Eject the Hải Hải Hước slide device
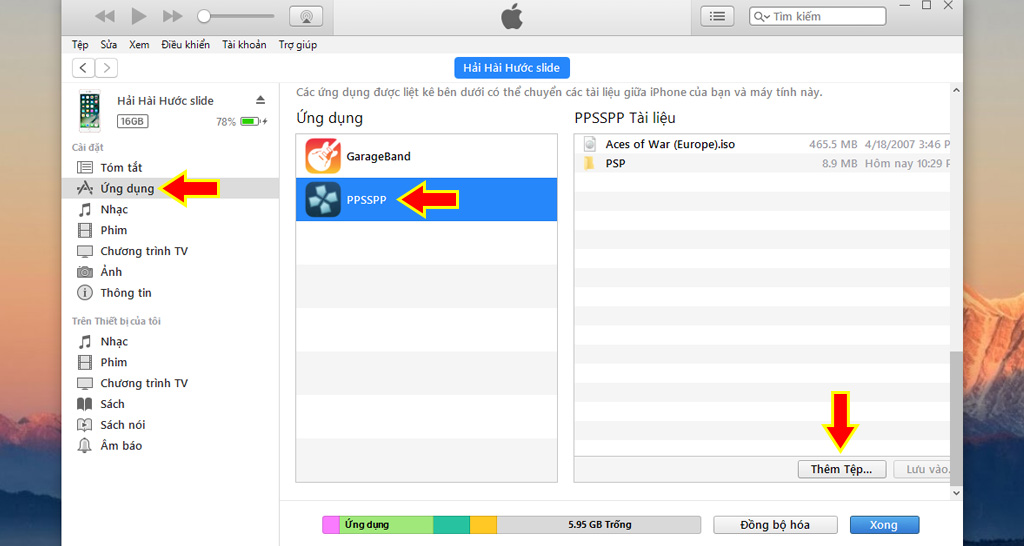This screenshot has width=1024, height=546. [261, 100]
